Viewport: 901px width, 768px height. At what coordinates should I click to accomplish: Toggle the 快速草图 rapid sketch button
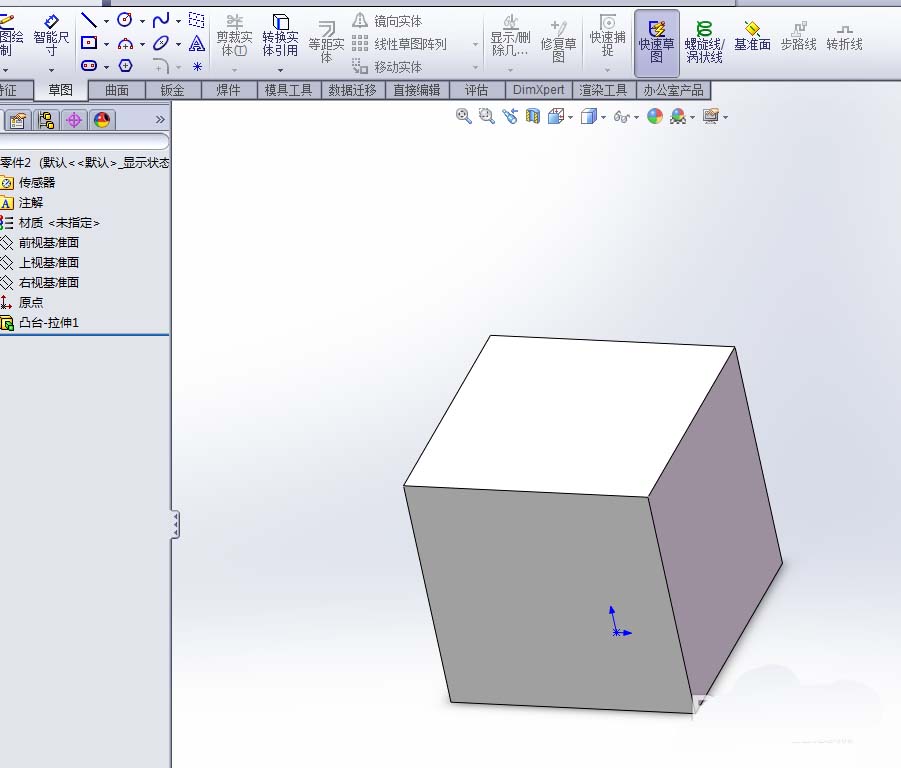tap(657, 43)
